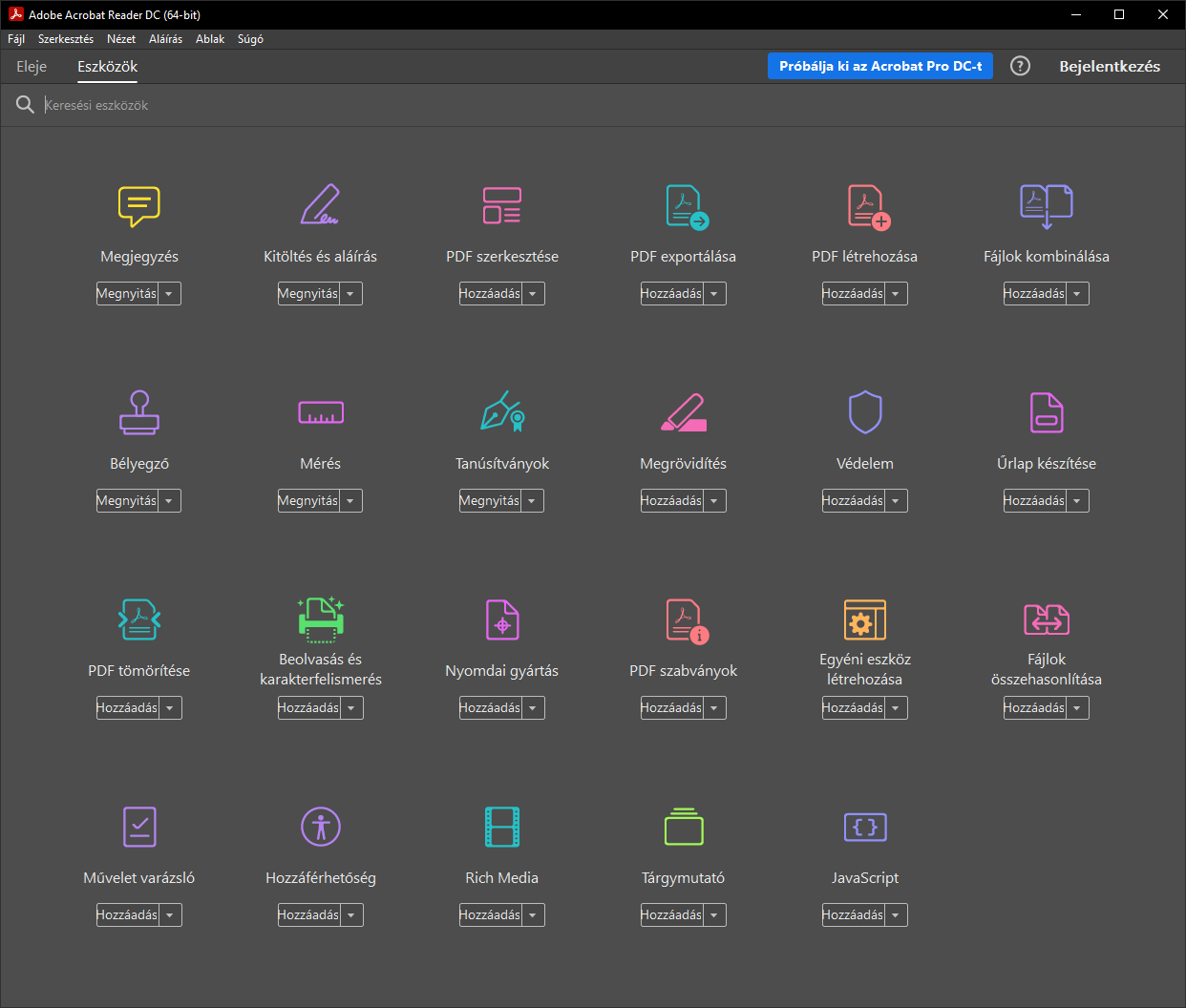Click the PDF tömörítése compress icon
This screenshot has width=1186, height=1008.
tap(139, 619)
